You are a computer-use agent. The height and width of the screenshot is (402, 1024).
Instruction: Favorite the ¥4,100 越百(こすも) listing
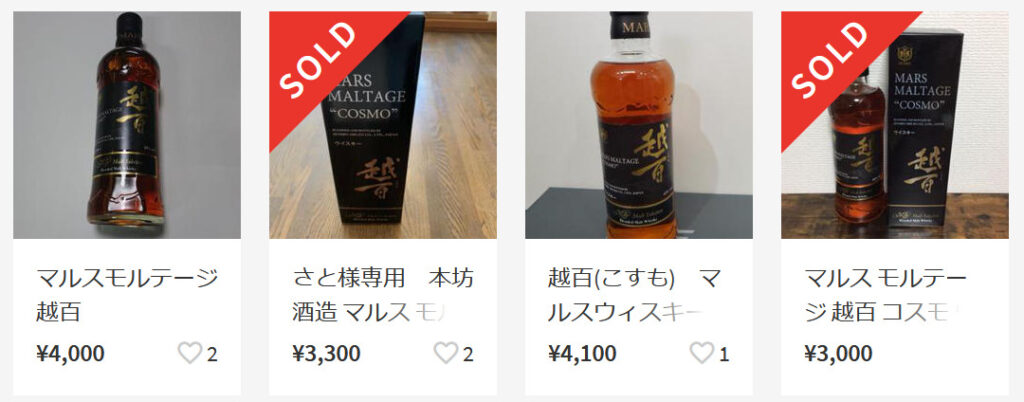(x=702, y=353)
